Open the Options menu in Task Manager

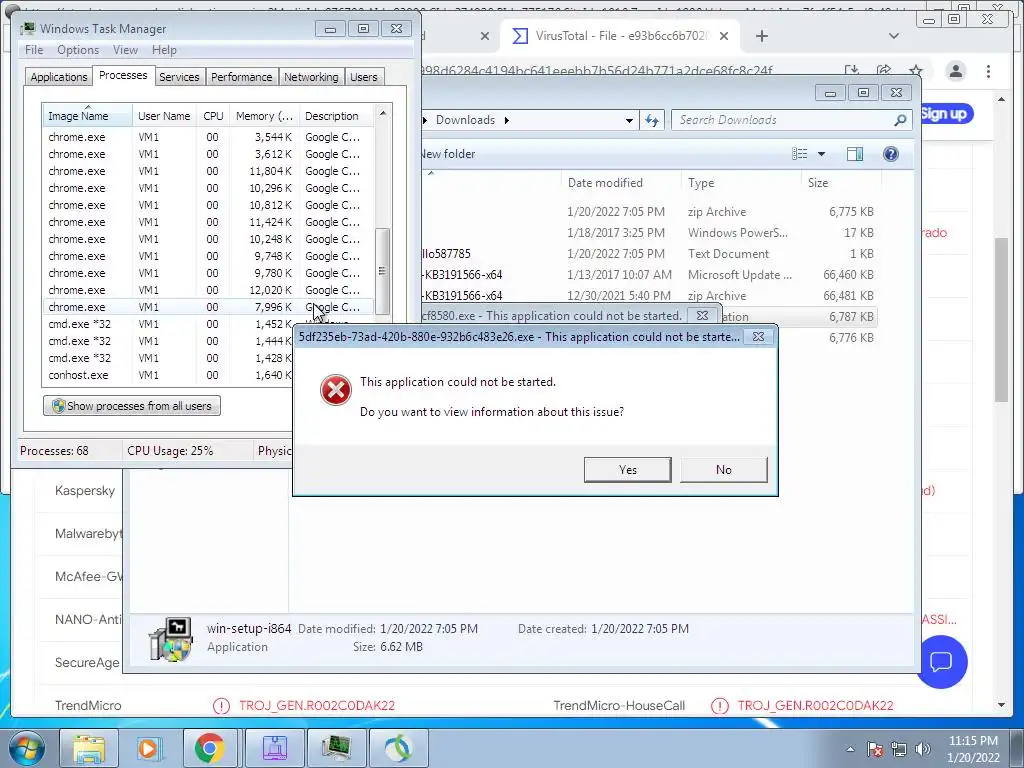[78, 50]
